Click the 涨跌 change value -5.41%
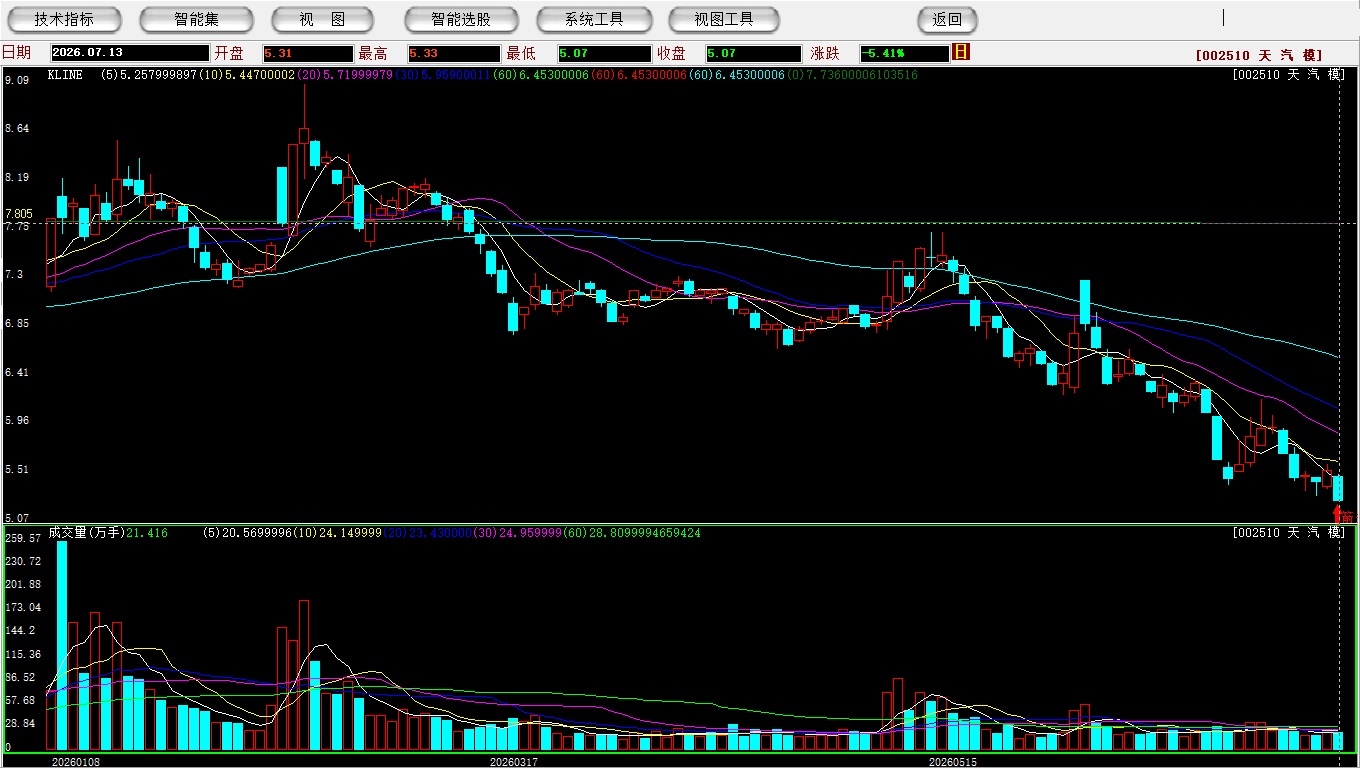This screenshot has height=768, width=1360. [x=904, y=54]
